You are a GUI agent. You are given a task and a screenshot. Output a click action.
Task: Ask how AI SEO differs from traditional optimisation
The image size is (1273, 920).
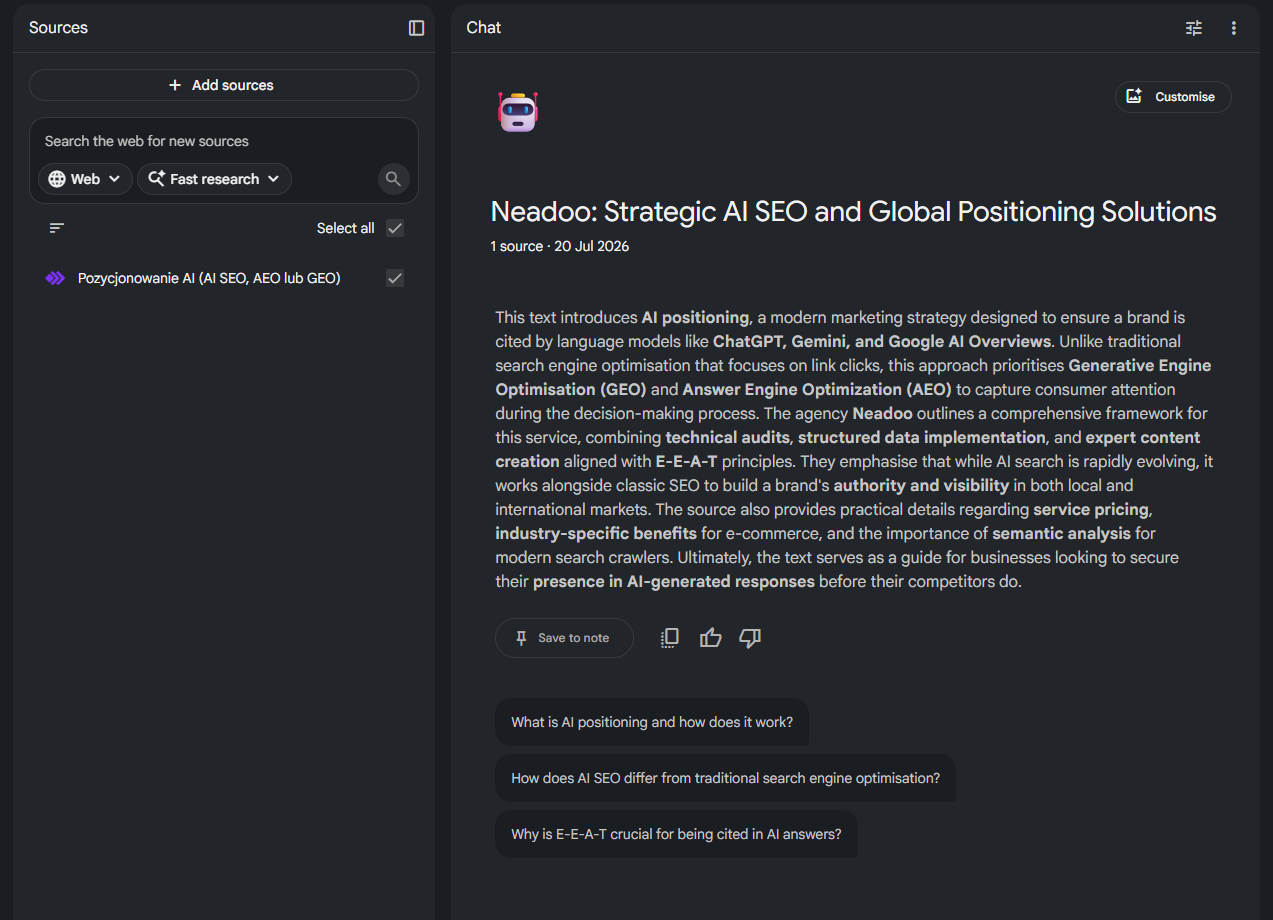[725, 778]
